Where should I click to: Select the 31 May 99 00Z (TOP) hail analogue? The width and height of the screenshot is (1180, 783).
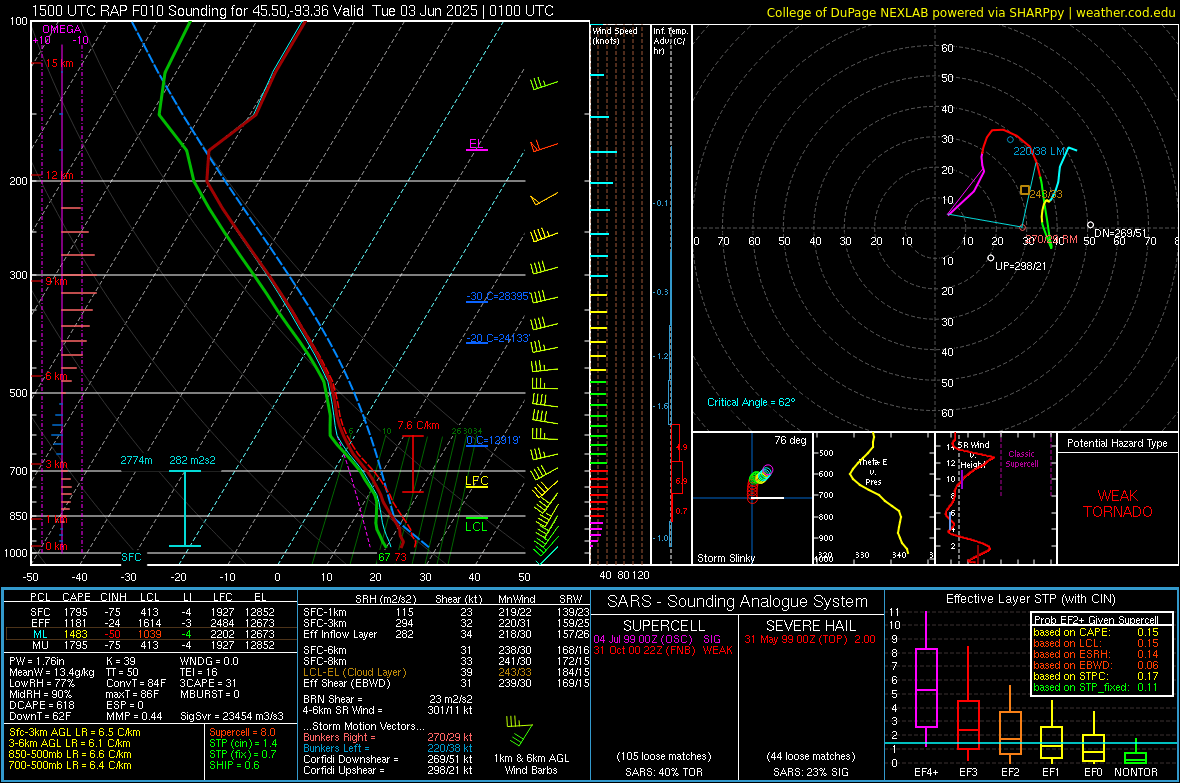point(810,639)
